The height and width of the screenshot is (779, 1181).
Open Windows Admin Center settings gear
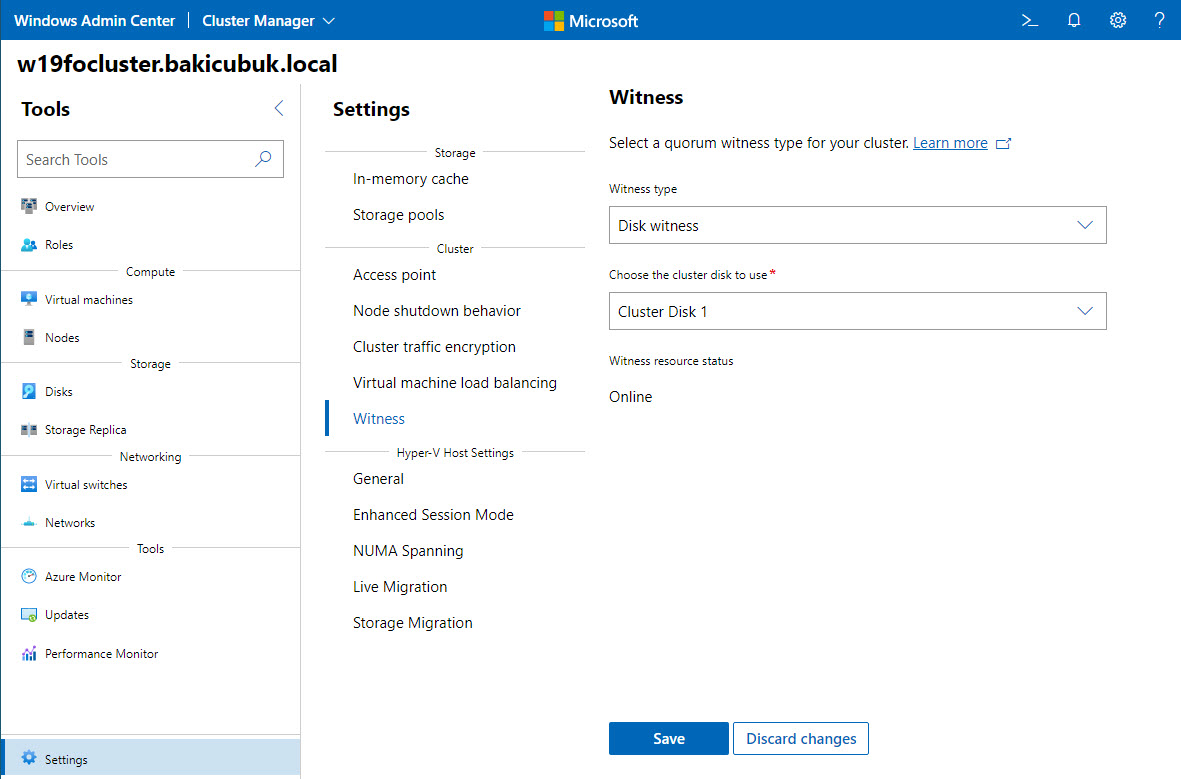1118,20
